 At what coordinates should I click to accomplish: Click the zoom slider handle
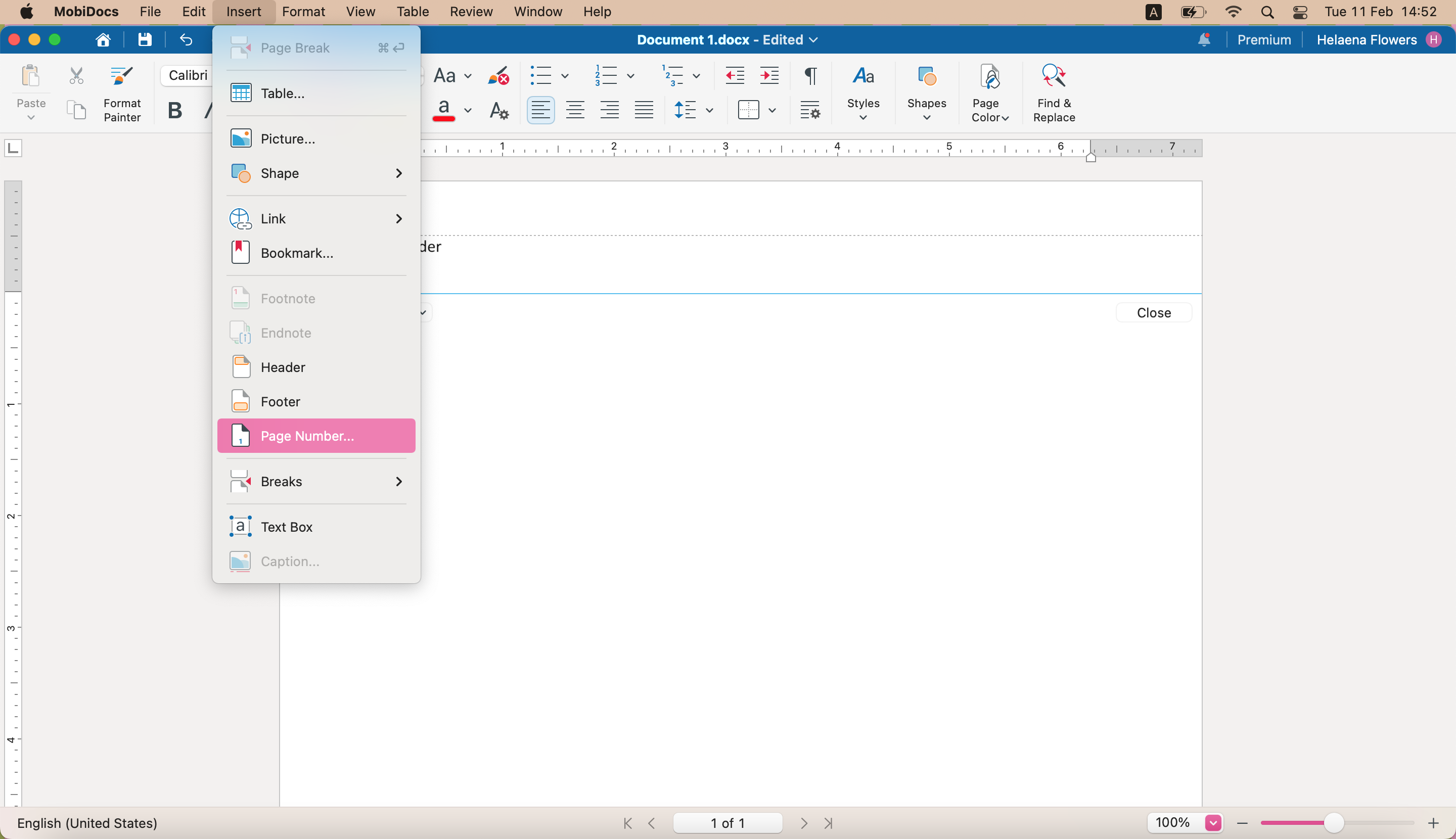(1333, 822)
